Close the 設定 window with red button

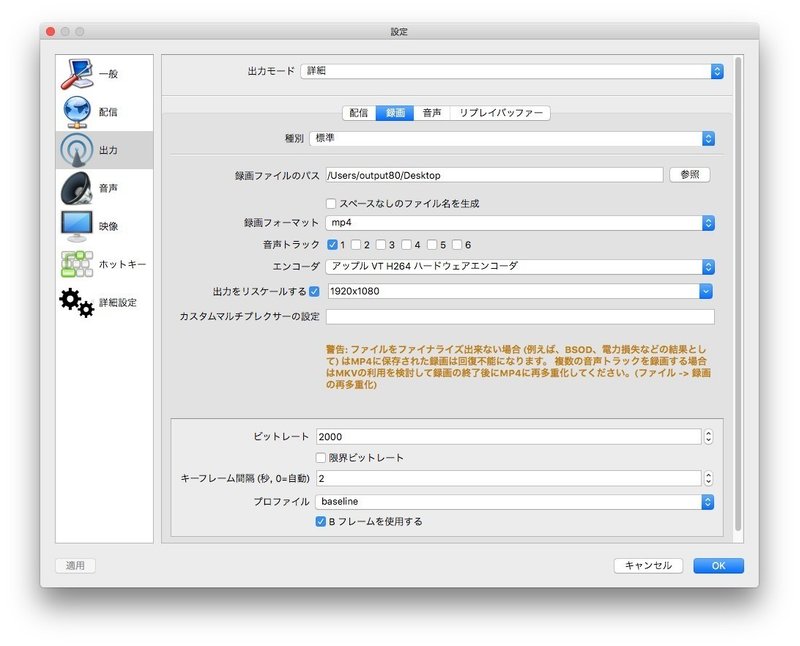click(x=50, y=32)
